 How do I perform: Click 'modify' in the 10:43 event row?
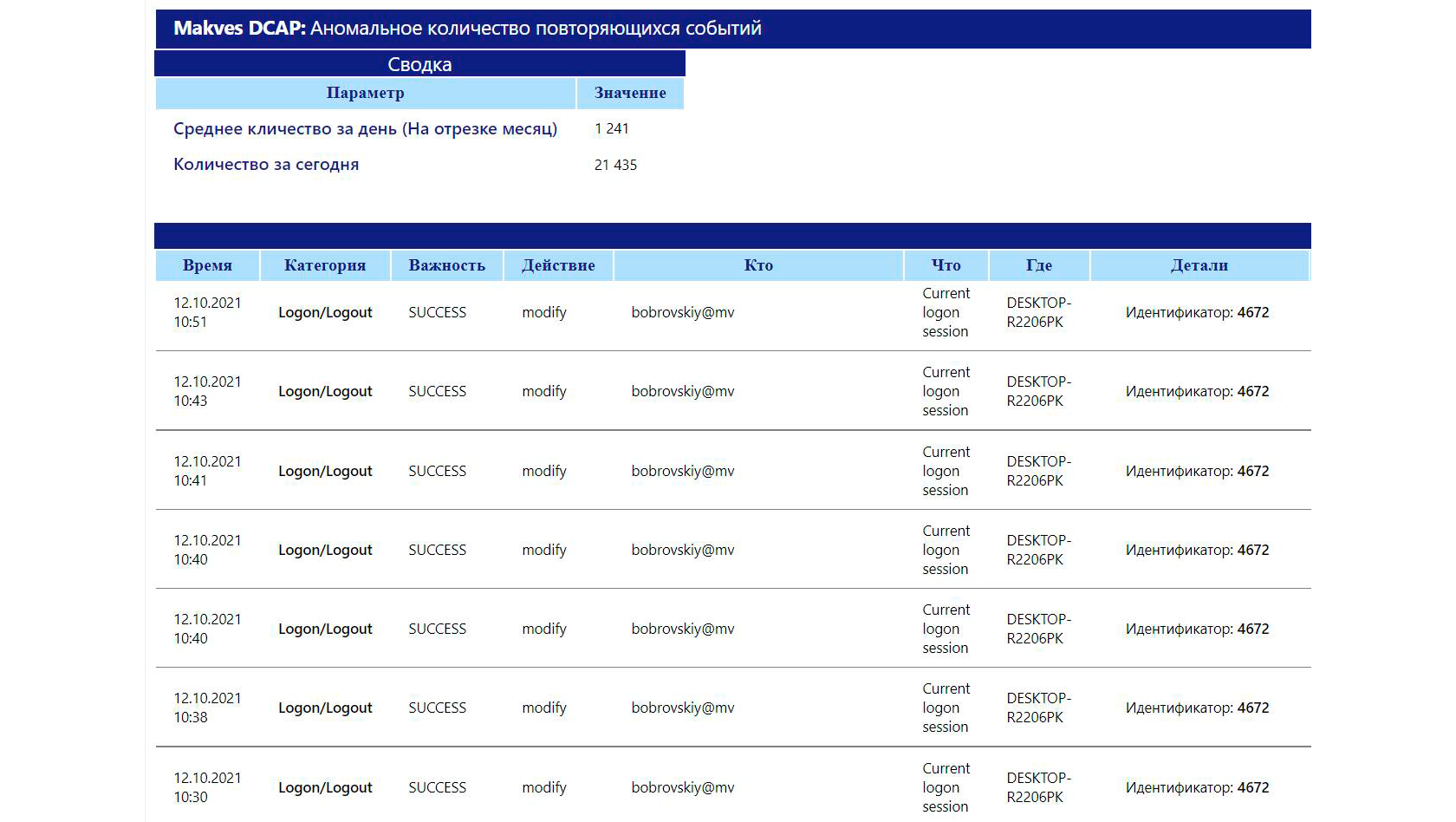(x=544, y=391)
